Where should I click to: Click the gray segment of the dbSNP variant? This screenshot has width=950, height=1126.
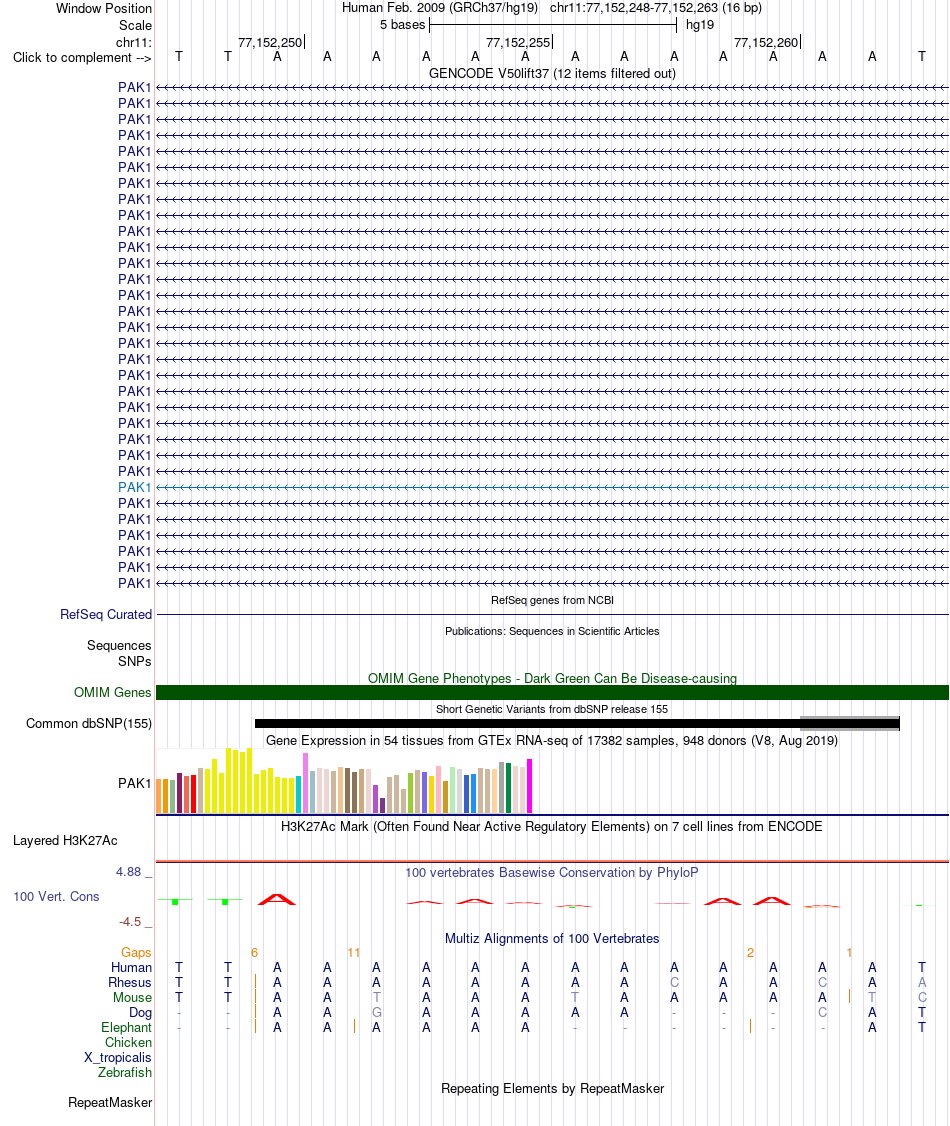coord(849,723)
